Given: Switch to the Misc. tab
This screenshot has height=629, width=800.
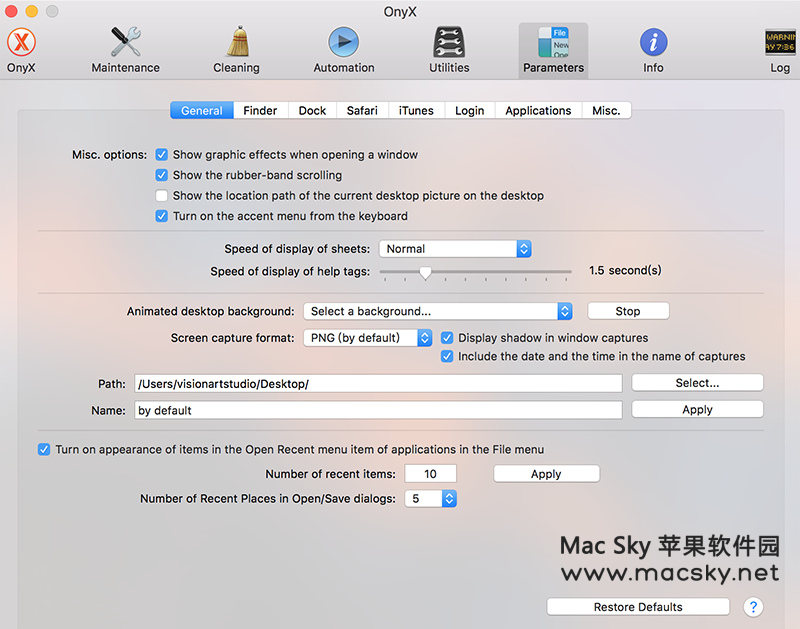Looking at the screenshot, I should coord(606,111).
